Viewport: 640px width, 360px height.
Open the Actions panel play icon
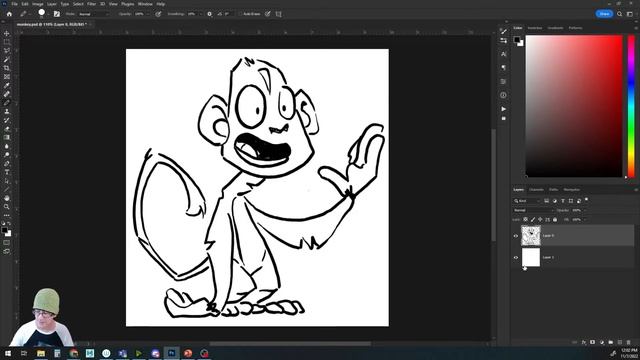[x=503, y=109]
